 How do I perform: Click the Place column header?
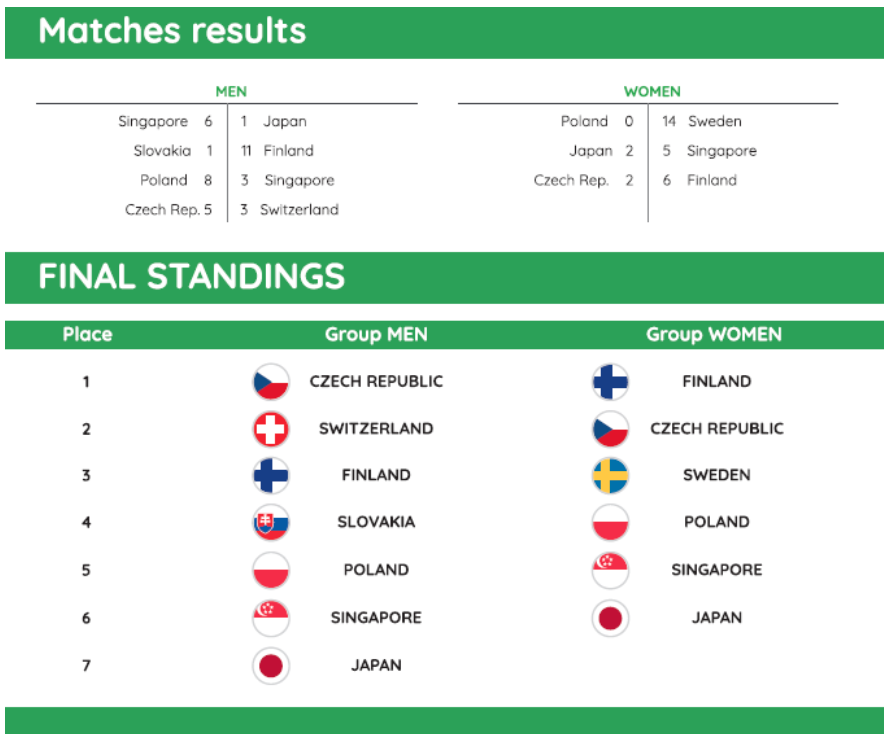(x=87, y=335)
